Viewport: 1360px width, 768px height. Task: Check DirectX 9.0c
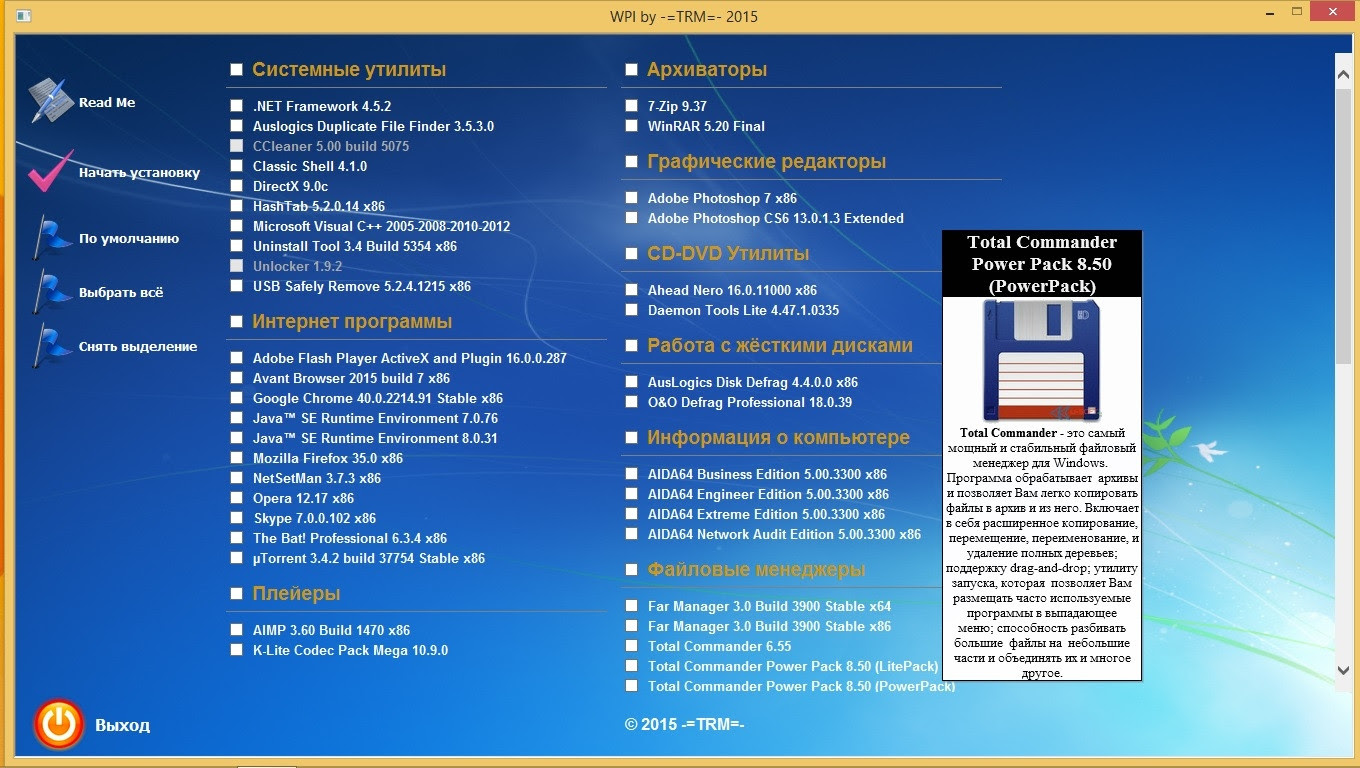pyautogui.click(x=236, y=186)
